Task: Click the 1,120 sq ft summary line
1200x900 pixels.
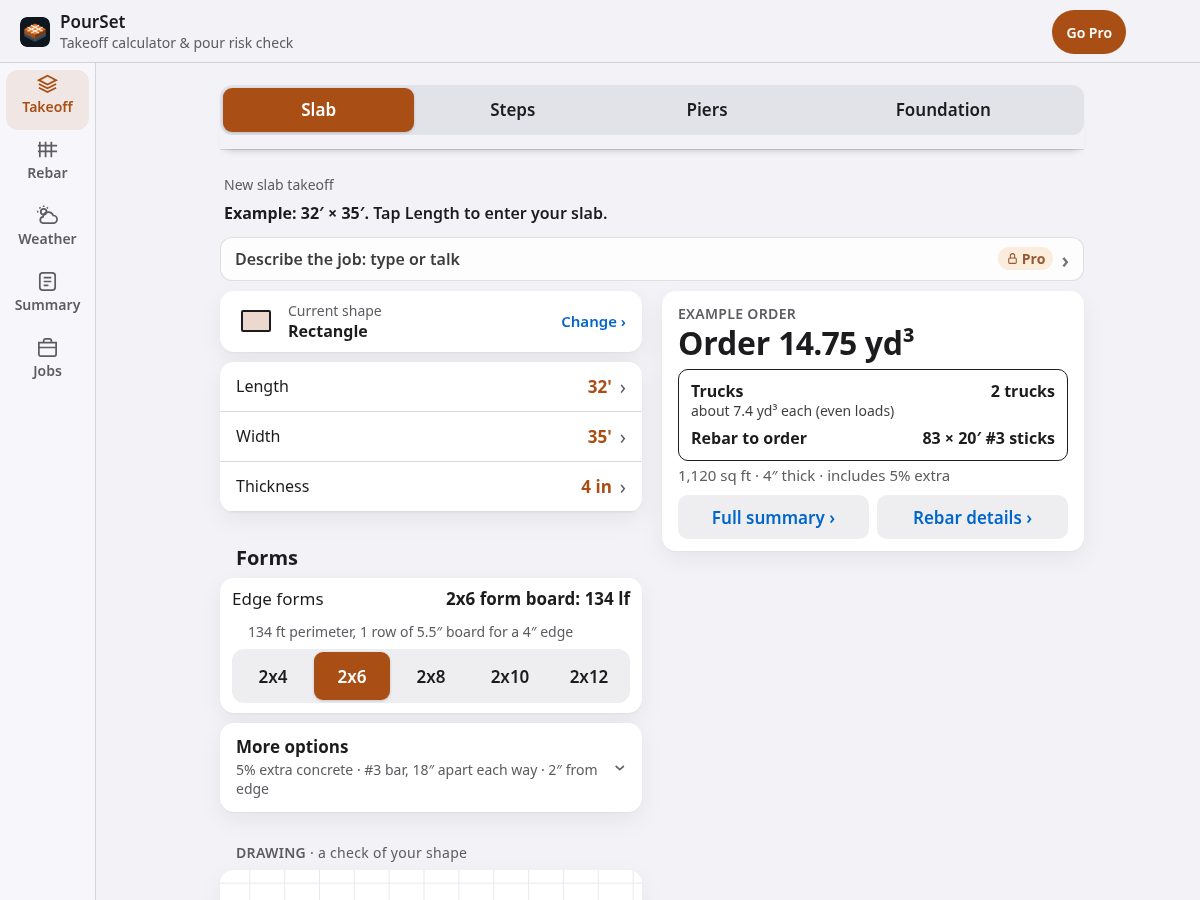Action: 814,476
